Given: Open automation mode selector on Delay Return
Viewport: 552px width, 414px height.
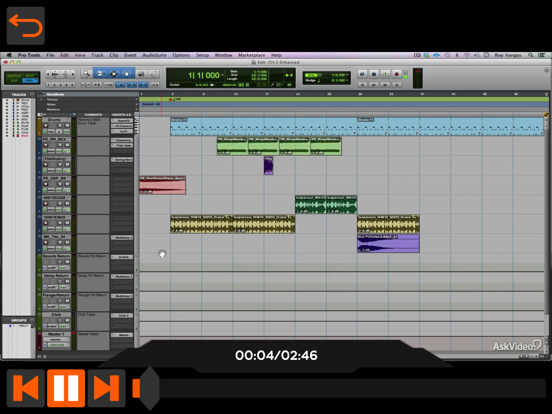Looking at the screenshot, I should [x=64, y=287].
